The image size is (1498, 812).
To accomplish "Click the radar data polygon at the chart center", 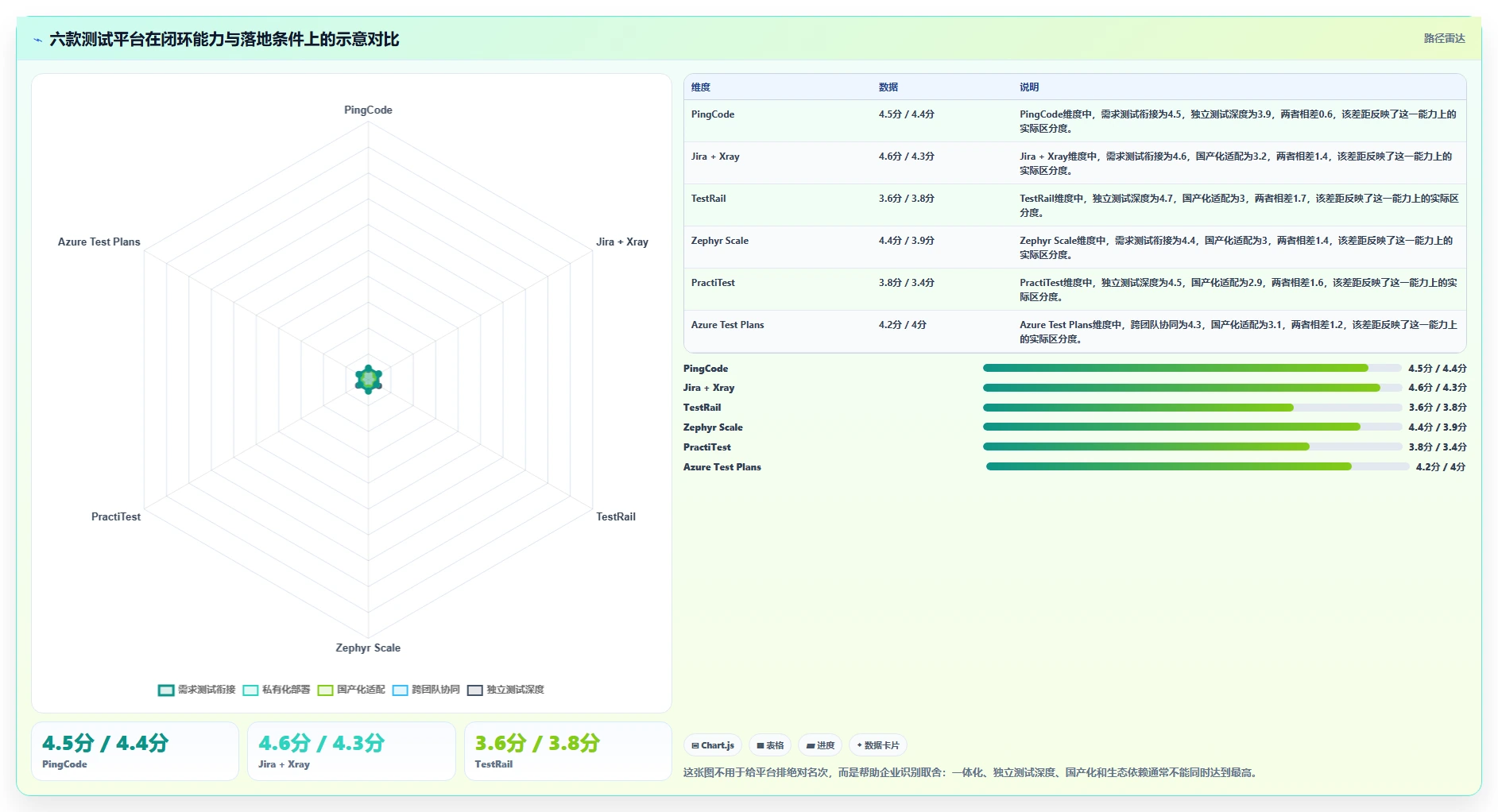I will coord(369,380).
